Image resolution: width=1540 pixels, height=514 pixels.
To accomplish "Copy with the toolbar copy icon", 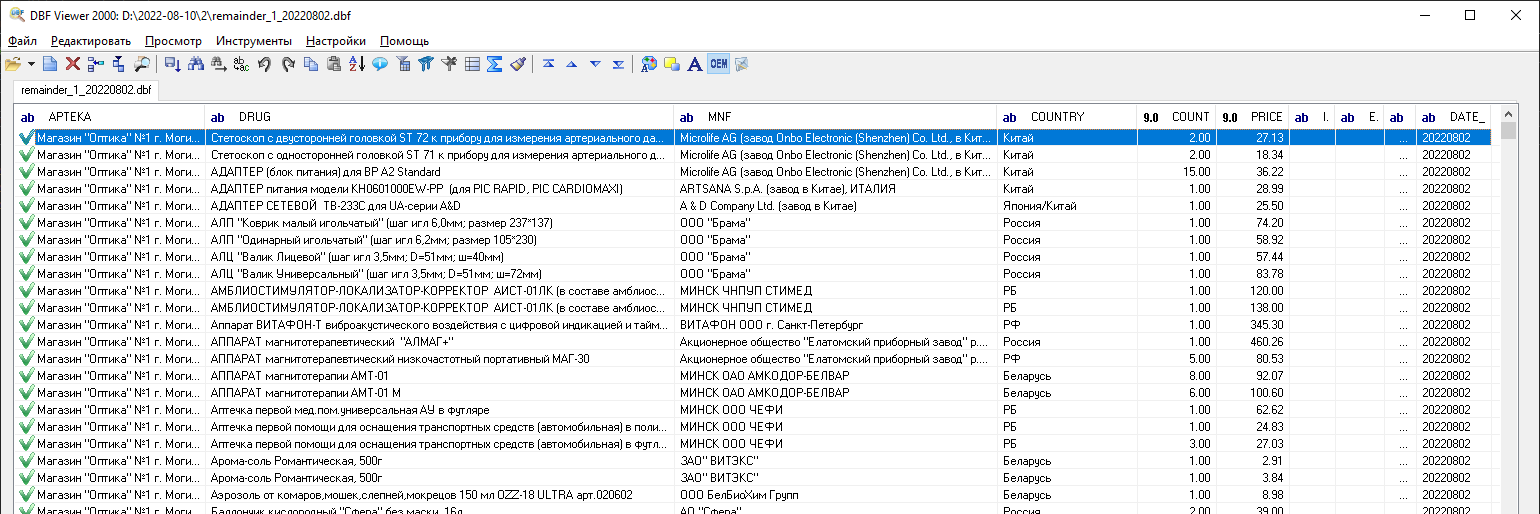I will pos(311,64).
